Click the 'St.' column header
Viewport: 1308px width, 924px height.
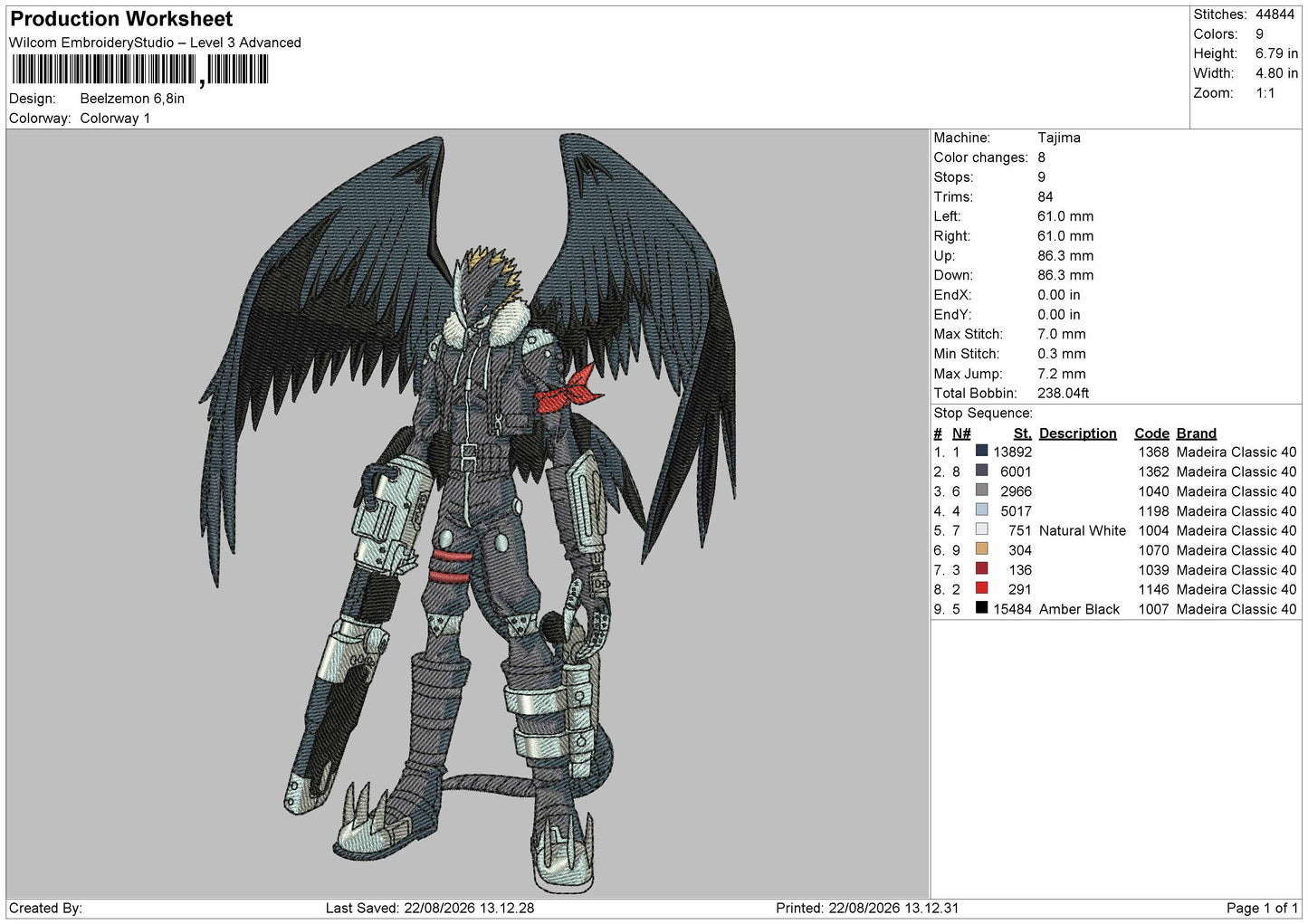click(x=1023, y=433)
